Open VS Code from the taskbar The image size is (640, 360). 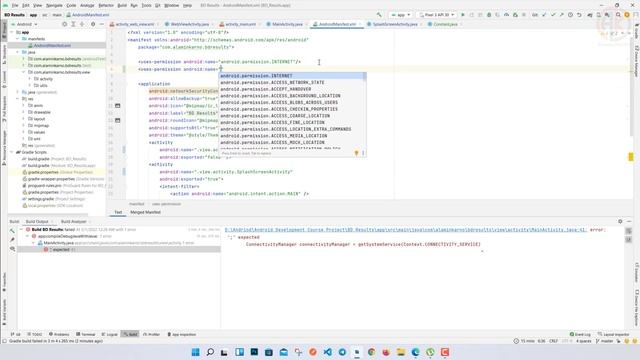tap(327, 352)
